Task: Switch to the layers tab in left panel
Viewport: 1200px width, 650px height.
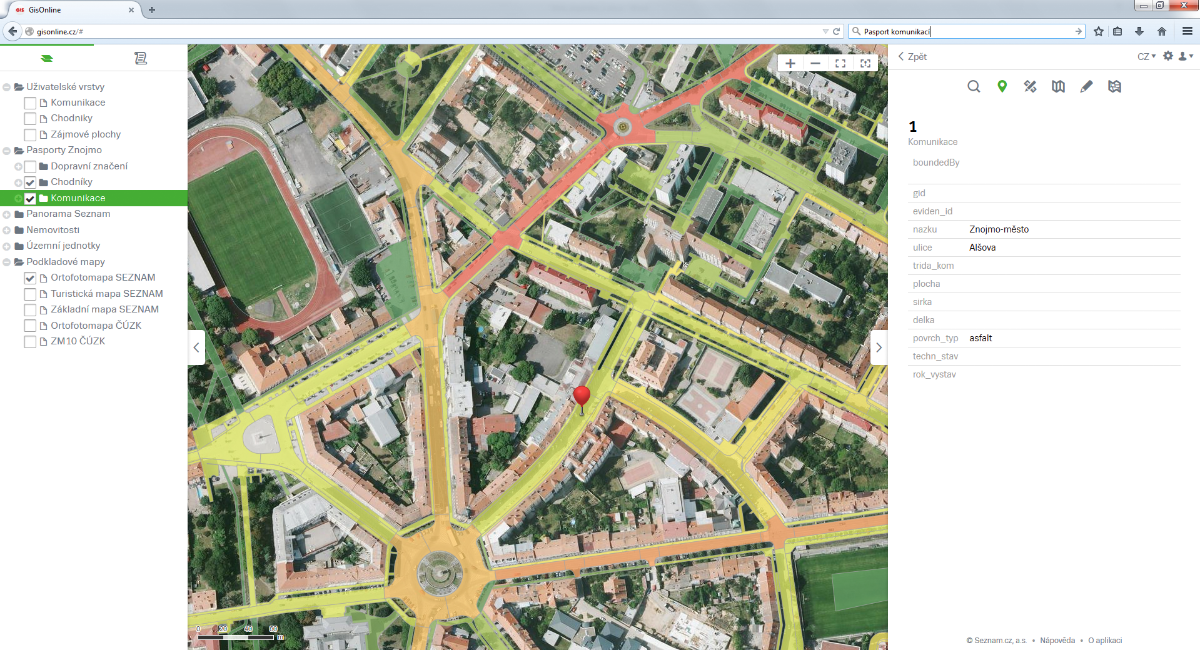Action: pyautogui.click(x=47, y=59)
